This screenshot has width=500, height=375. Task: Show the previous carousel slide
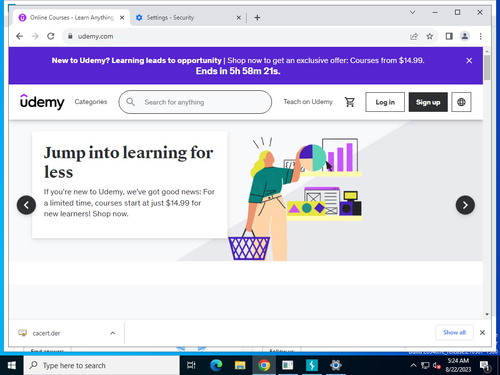(26, 205)
